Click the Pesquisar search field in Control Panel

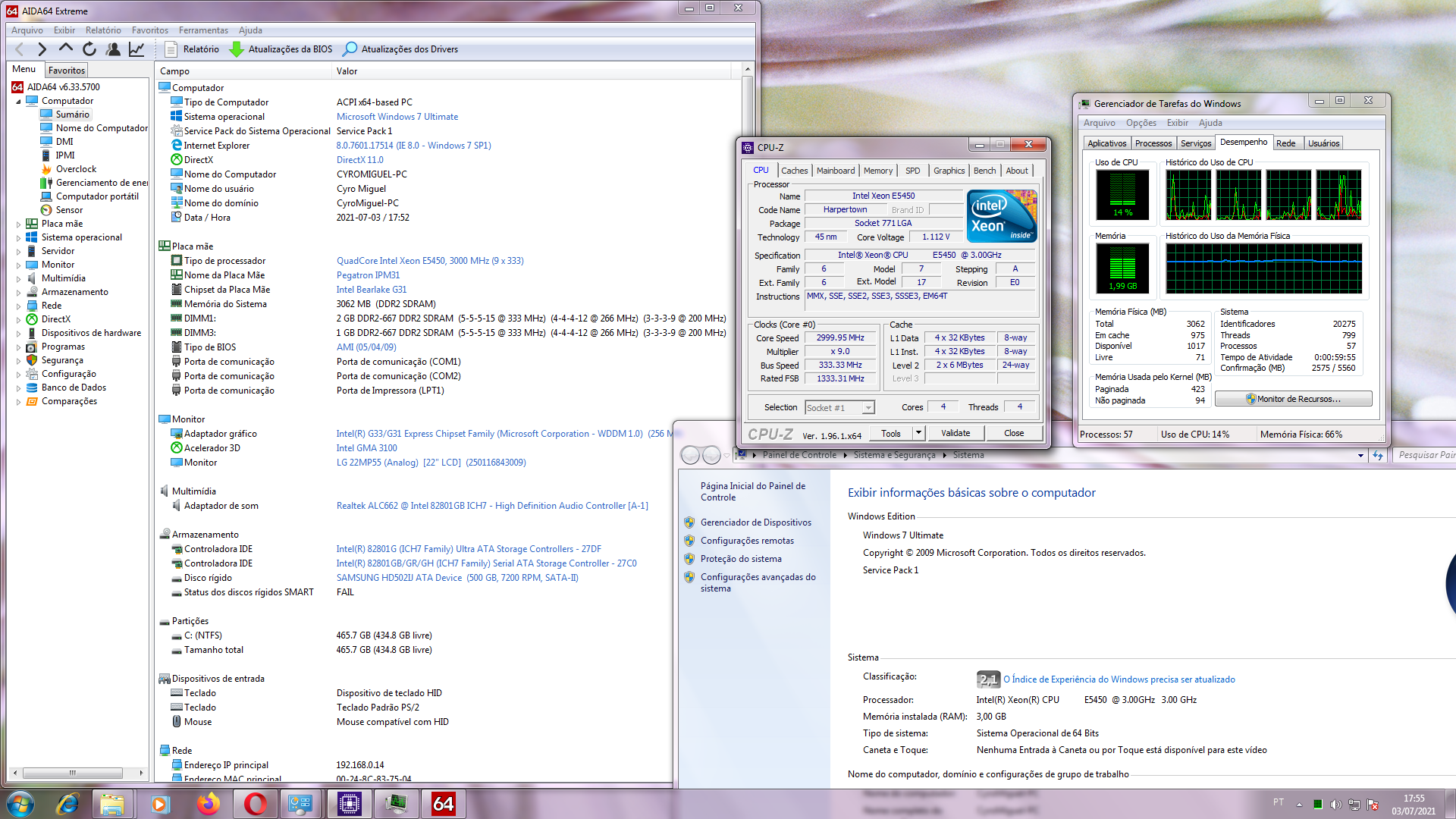coord(1426,455)
